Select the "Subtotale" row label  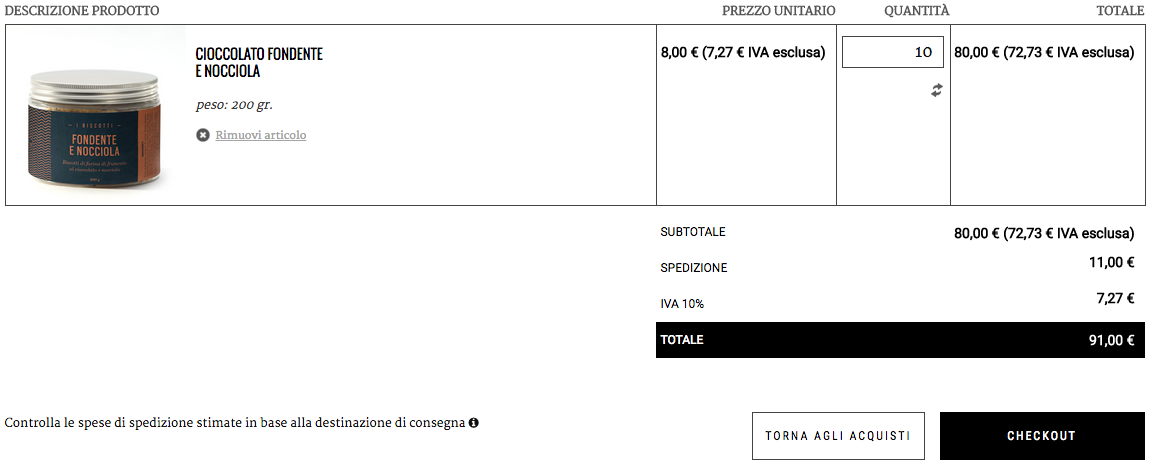pyautogui.click(x=693, y=232)
